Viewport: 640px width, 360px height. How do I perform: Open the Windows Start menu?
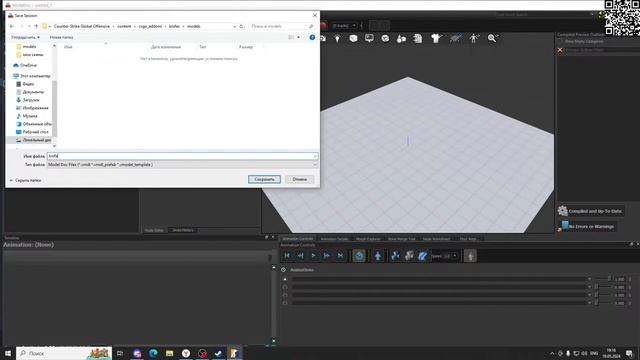[x=8, y=353]
